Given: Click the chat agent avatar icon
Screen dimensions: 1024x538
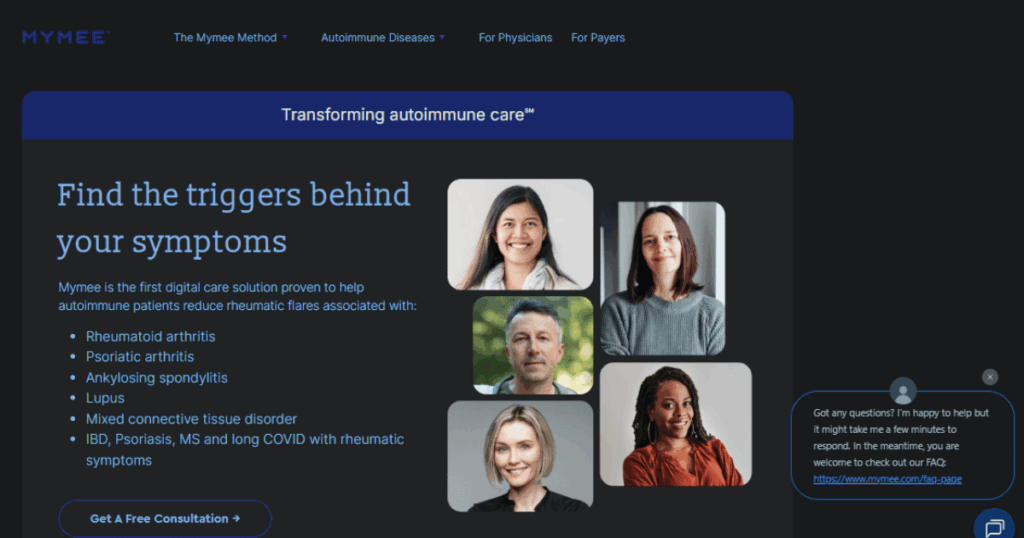Looking at the screenshot, I should pyautogui.click(x=903, y=391).
